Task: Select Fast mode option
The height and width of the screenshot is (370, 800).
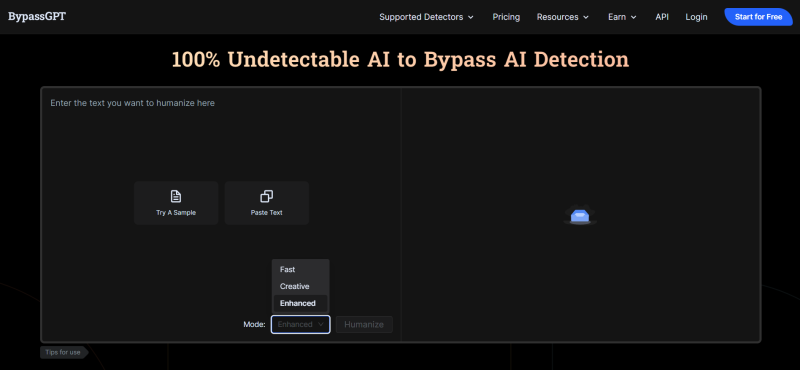Action: tap(301, 269)
